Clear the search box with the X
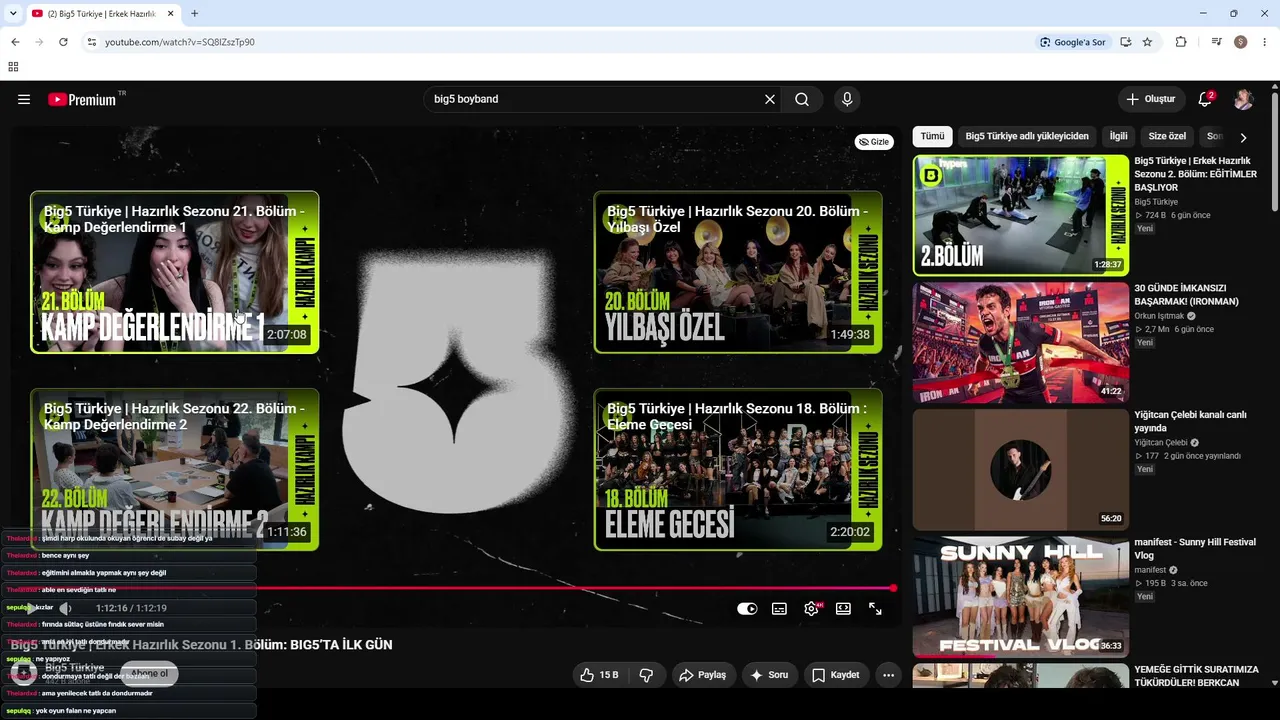This screenshot has height=720, width=1280. [x=770, y=99]
